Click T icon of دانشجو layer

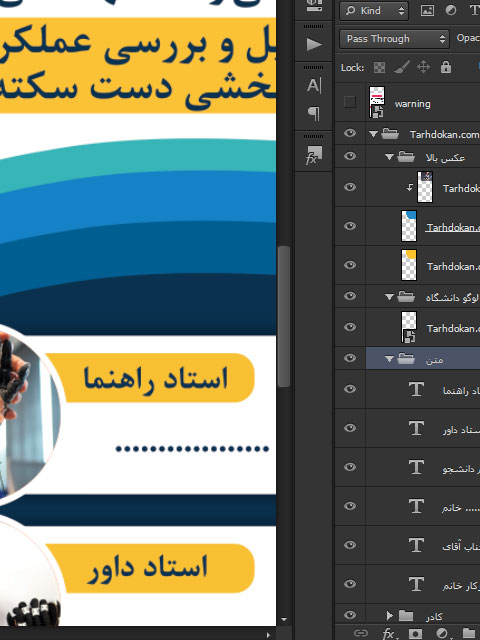point(416,467)
